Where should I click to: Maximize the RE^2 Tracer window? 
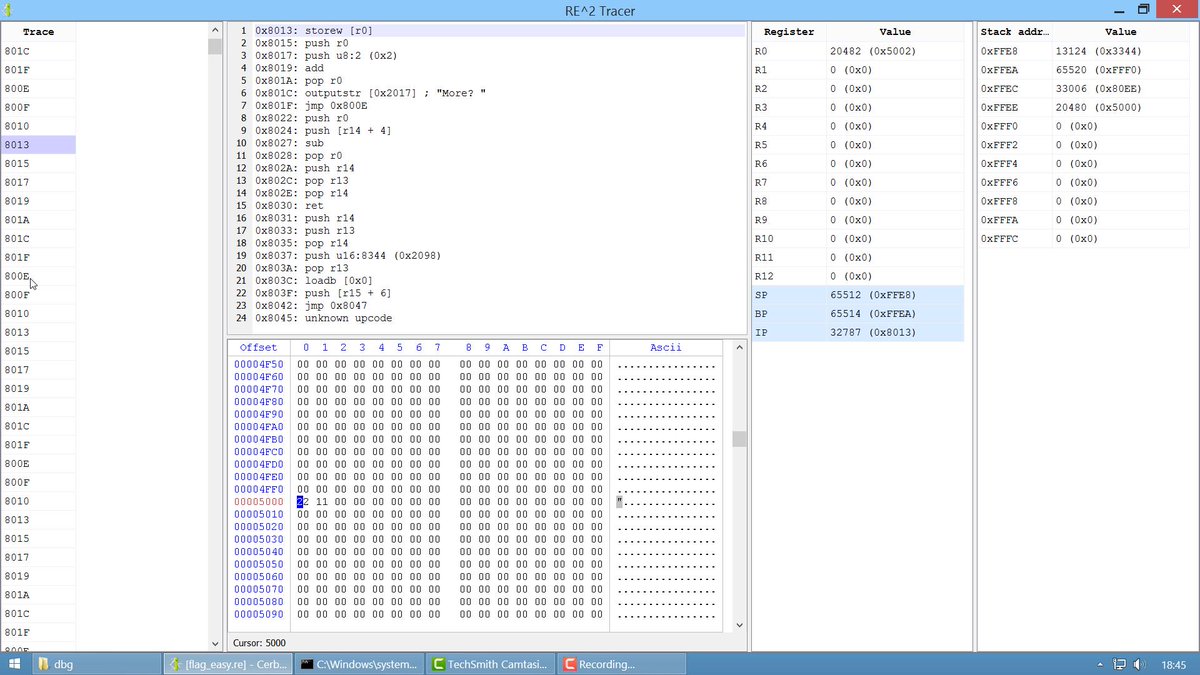1144,9
